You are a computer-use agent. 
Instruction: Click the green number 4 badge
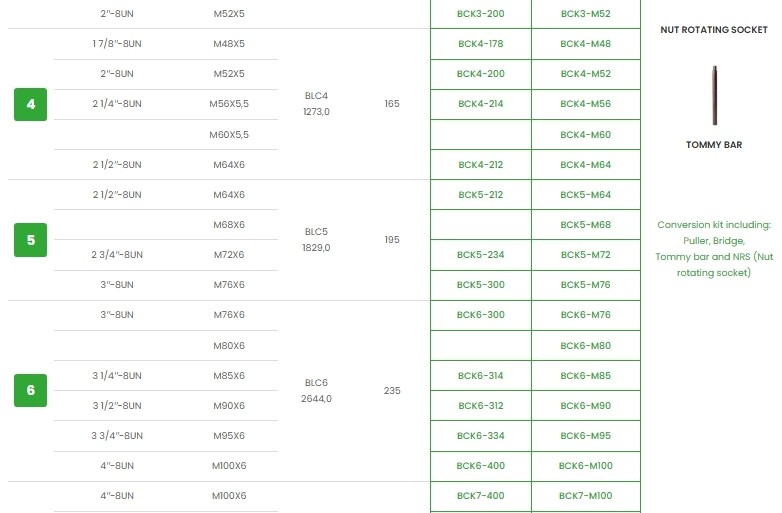30,104
